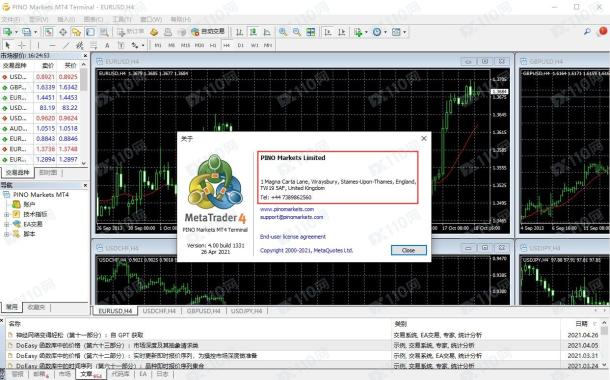Open the Templates dropdown arrow
This screenshot has height=380, width=610.
[x=405, y=32]
